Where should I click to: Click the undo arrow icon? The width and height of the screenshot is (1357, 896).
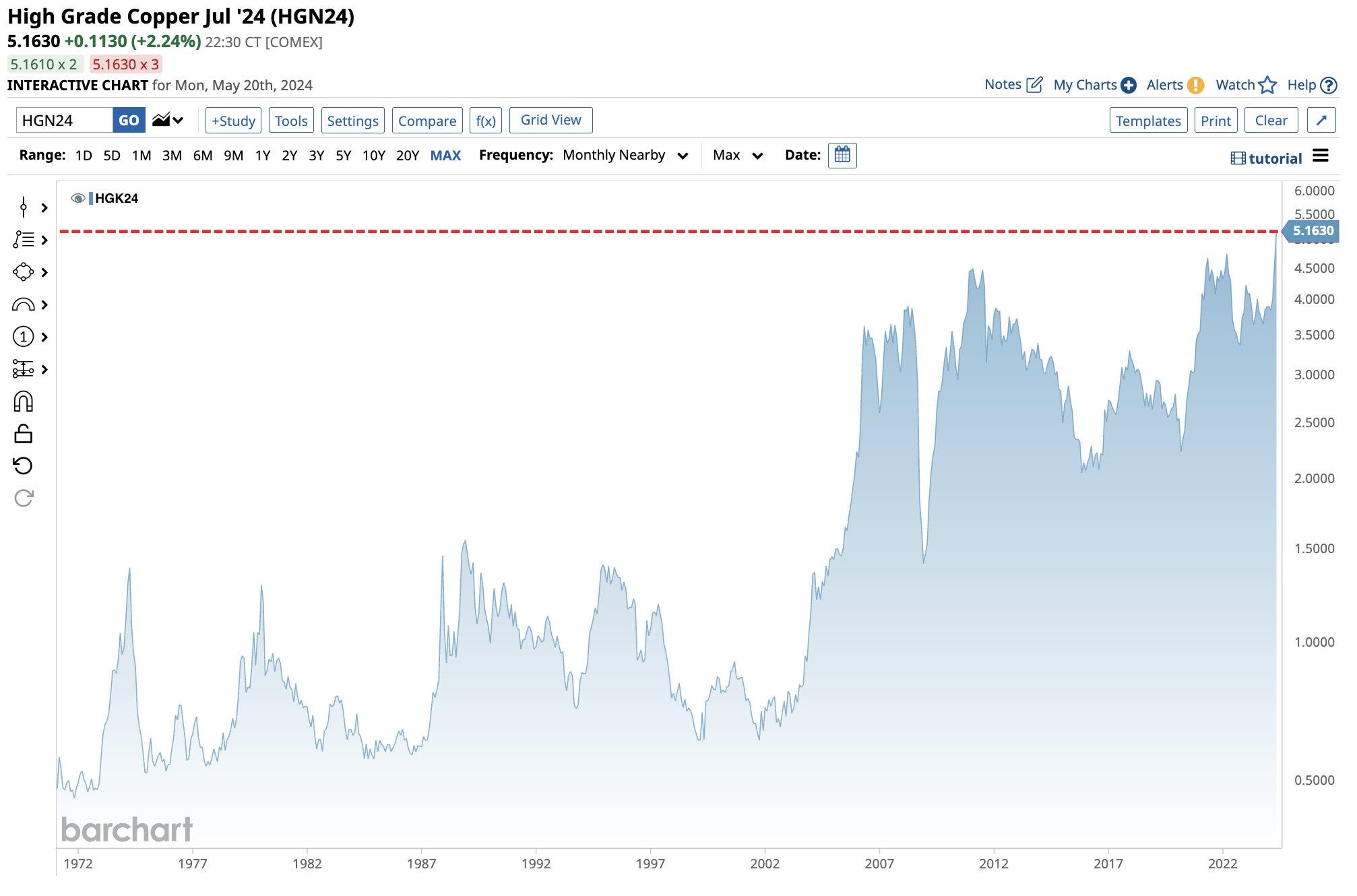pos(23,466)
